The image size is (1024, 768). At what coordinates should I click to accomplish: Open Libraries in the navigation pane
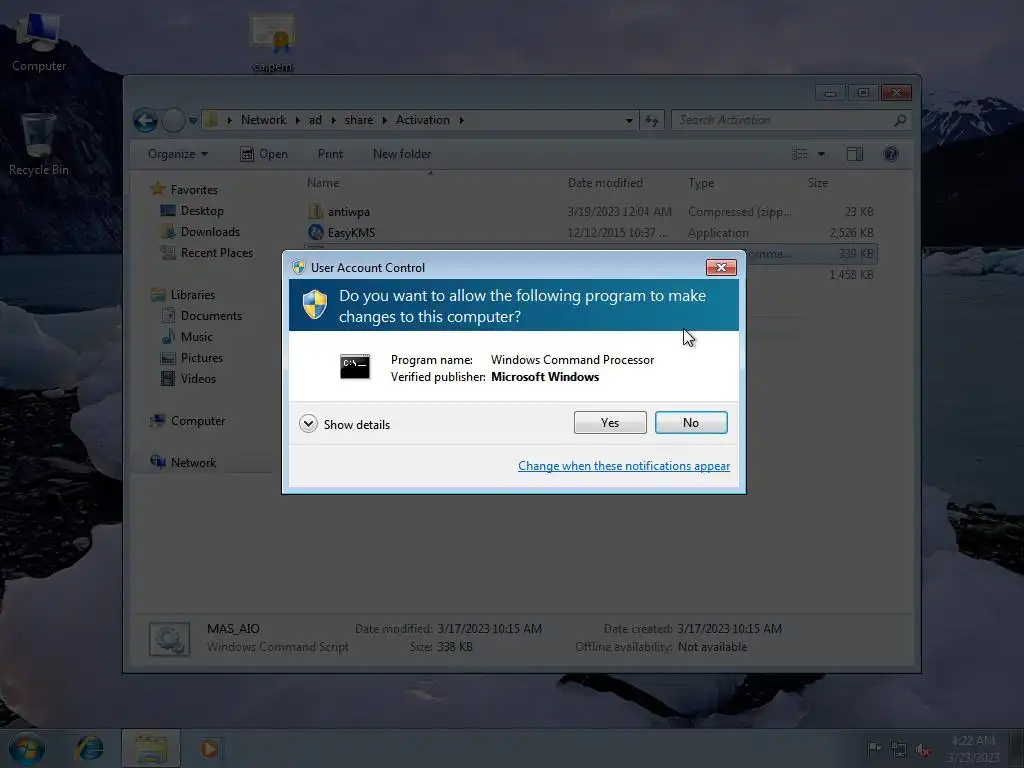click(x=193, y=295)
